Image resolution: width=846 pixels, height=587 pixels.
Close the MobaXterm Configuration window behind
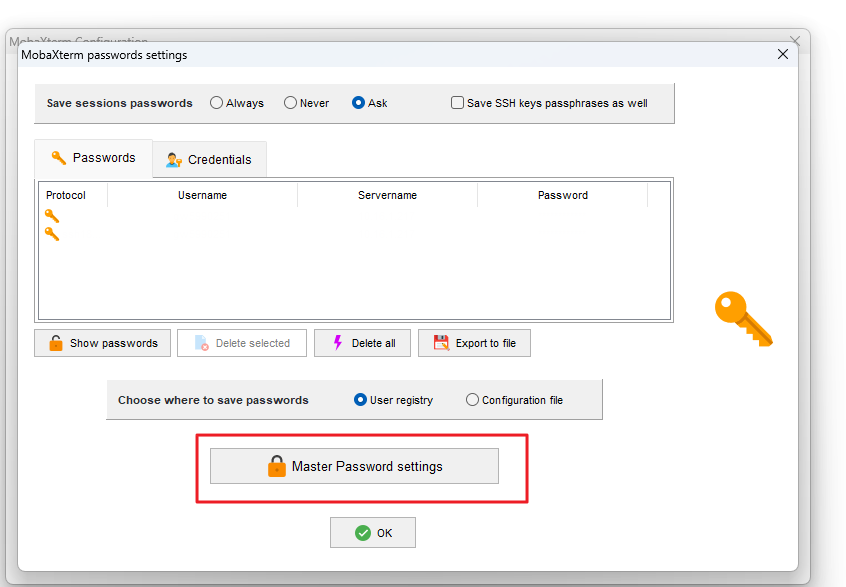point(795,40)
